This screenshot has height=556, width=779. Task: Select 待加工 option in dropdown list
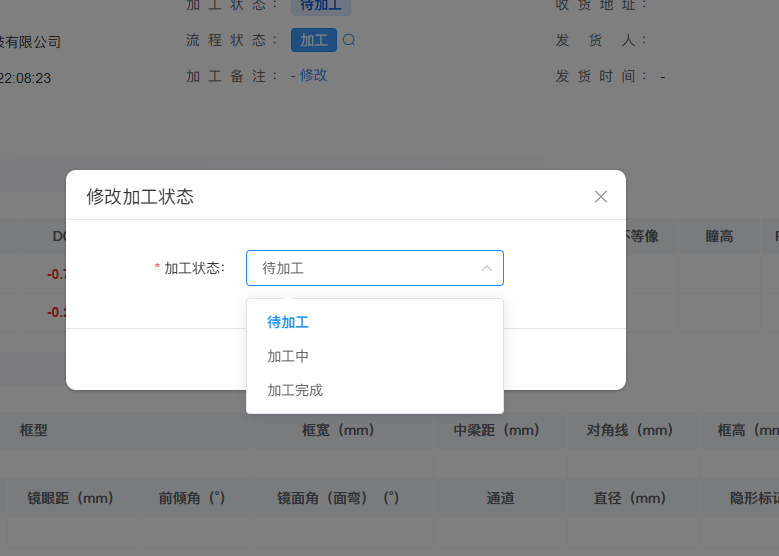point(288,322)
